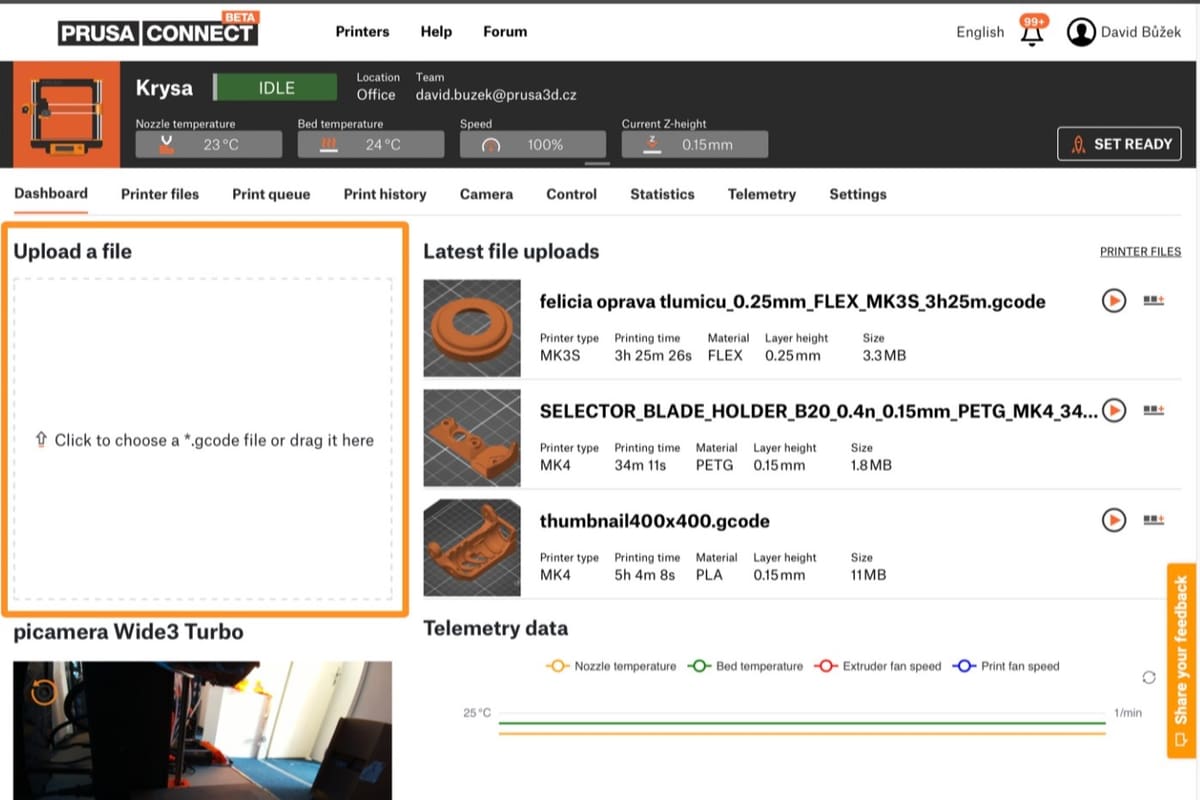This screenshot has width=1200, height=800.
Task: Click the bed temperature icon
Action: (328, 145)
